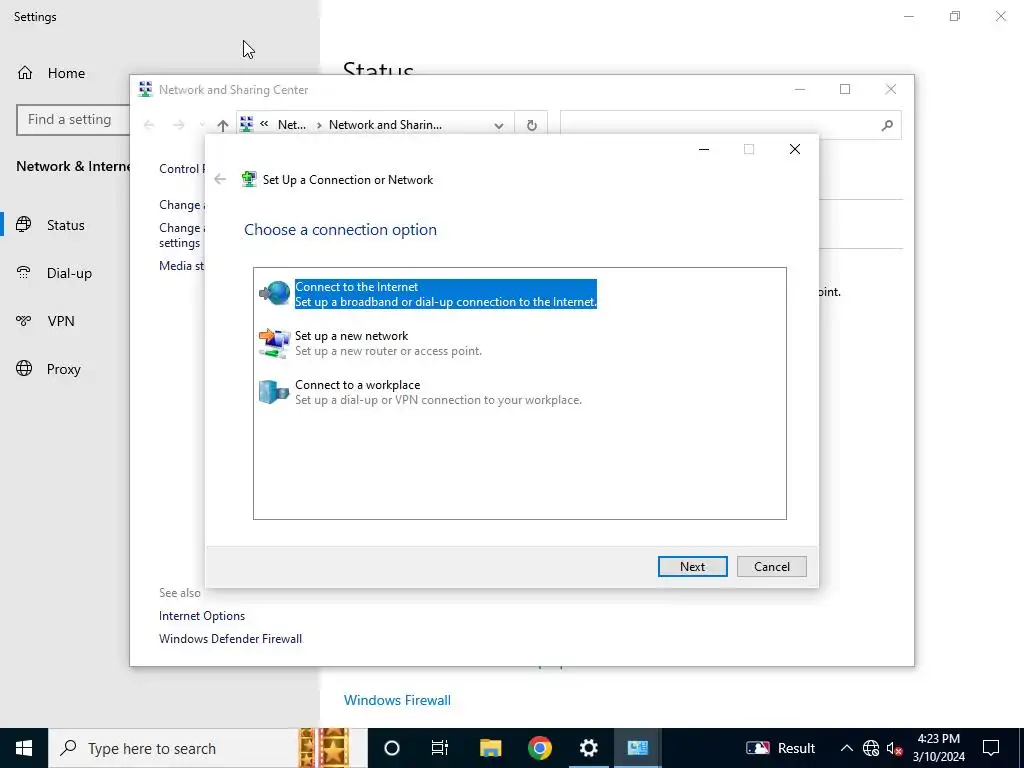The width and height of the screenshot is (1024, 768).
Task: Click the muted volume tray icon
Action: coord(894,748)
